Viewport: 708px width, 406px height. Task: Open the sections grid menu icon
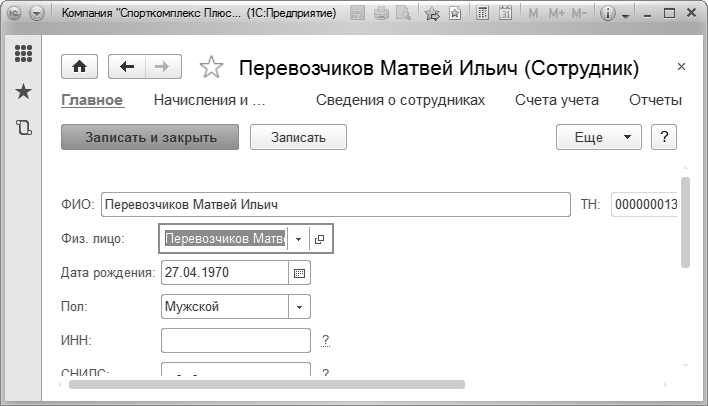23,54
